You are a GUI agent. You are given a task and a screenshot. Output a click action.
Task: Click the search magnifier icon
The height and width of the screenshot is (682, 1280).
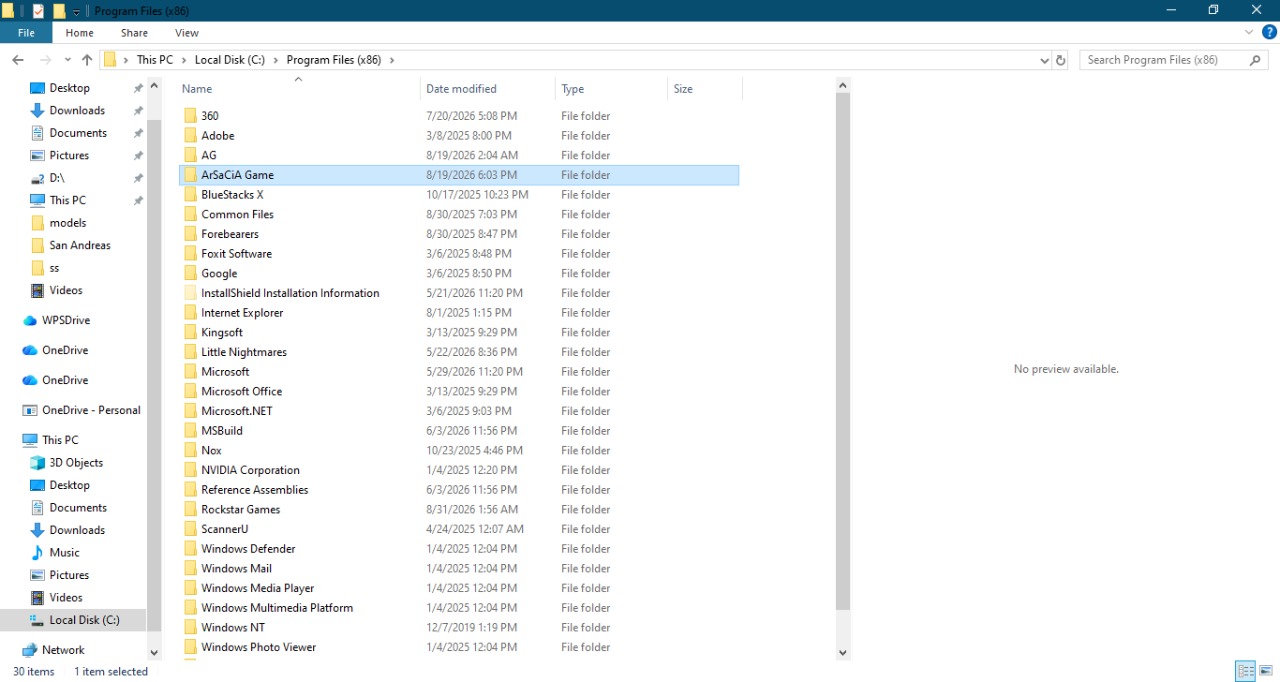[1256, 60]
